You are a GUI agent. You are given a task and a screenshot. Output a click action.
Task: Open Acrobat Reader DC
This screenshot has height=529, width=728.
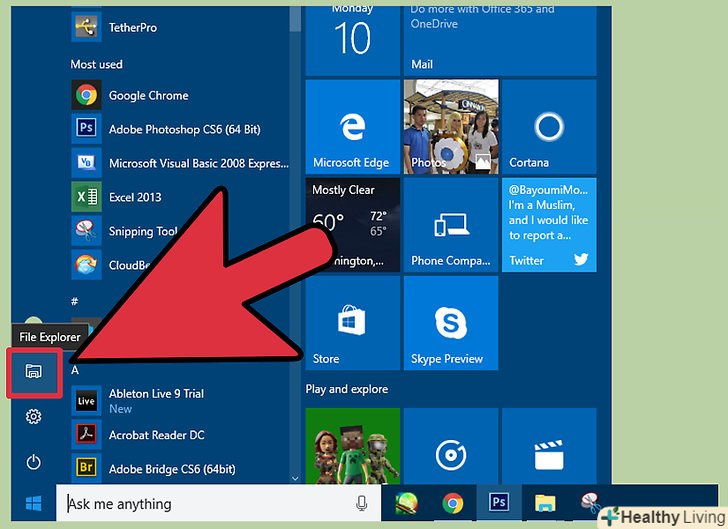155,435
